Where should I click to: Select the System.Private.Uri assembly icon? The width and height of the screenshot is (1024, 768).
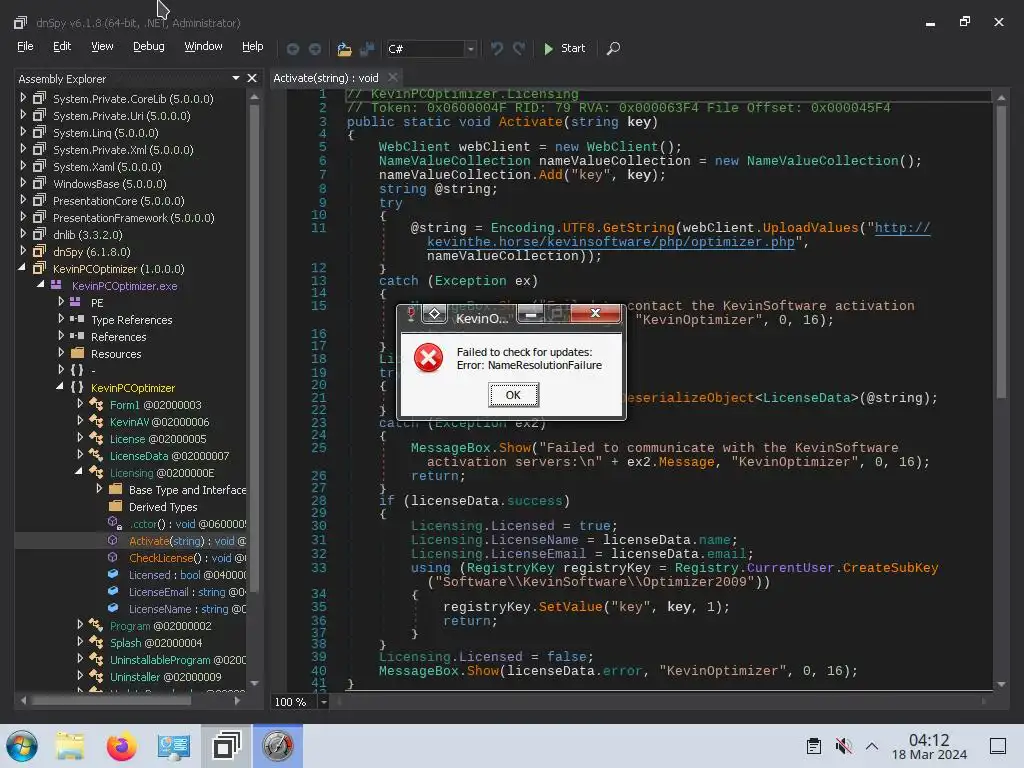pos(40,116)
